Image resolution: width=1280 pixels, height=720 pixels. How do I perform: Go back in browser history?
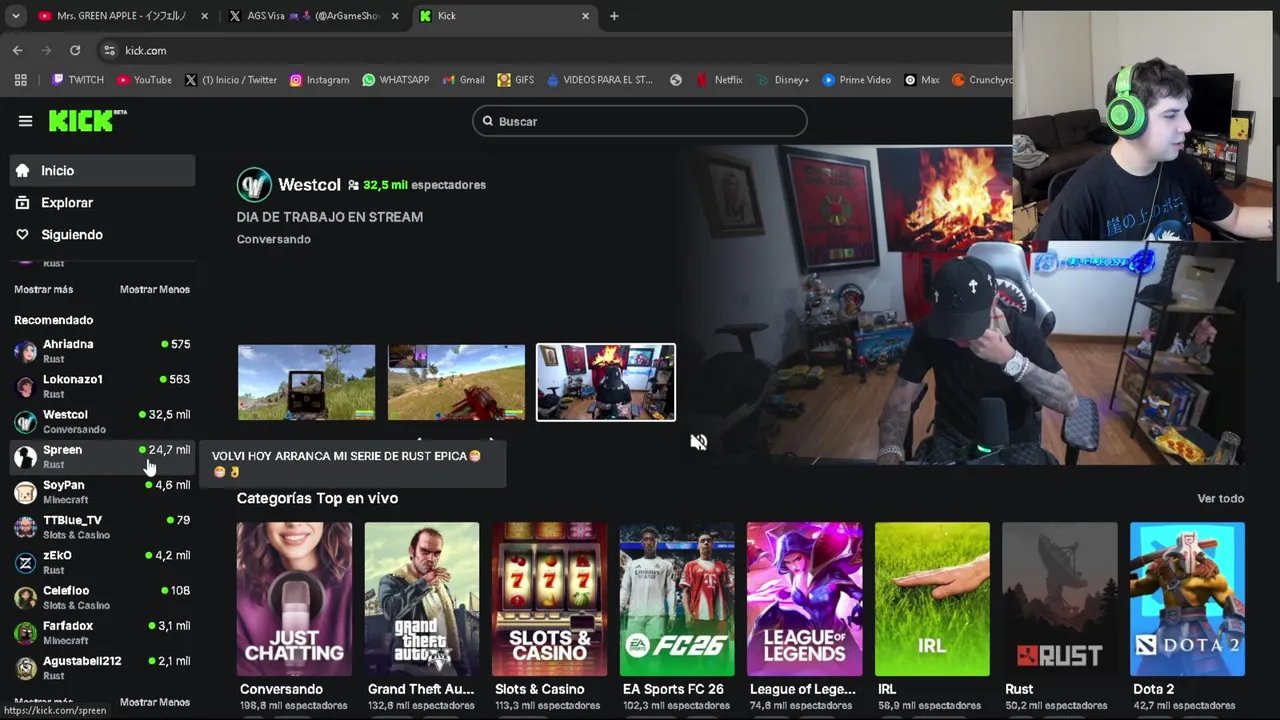17,50
